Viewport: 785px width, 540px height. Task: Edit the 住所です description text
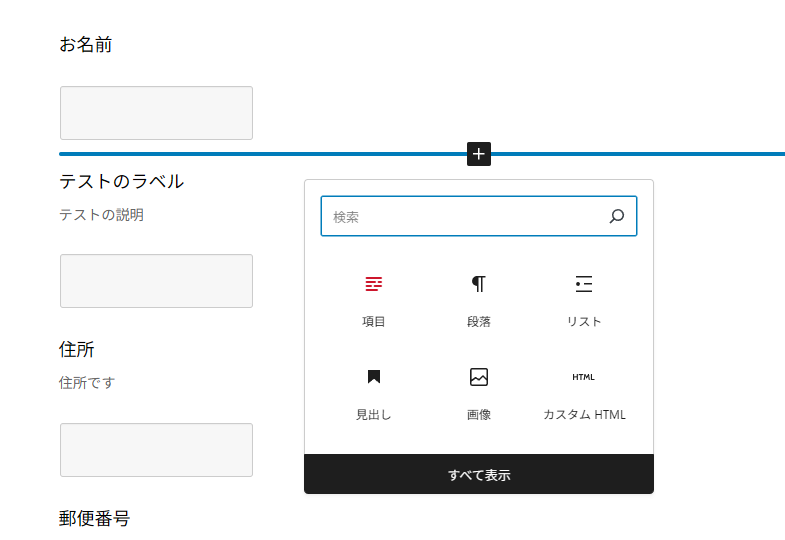tap(87, 383)
